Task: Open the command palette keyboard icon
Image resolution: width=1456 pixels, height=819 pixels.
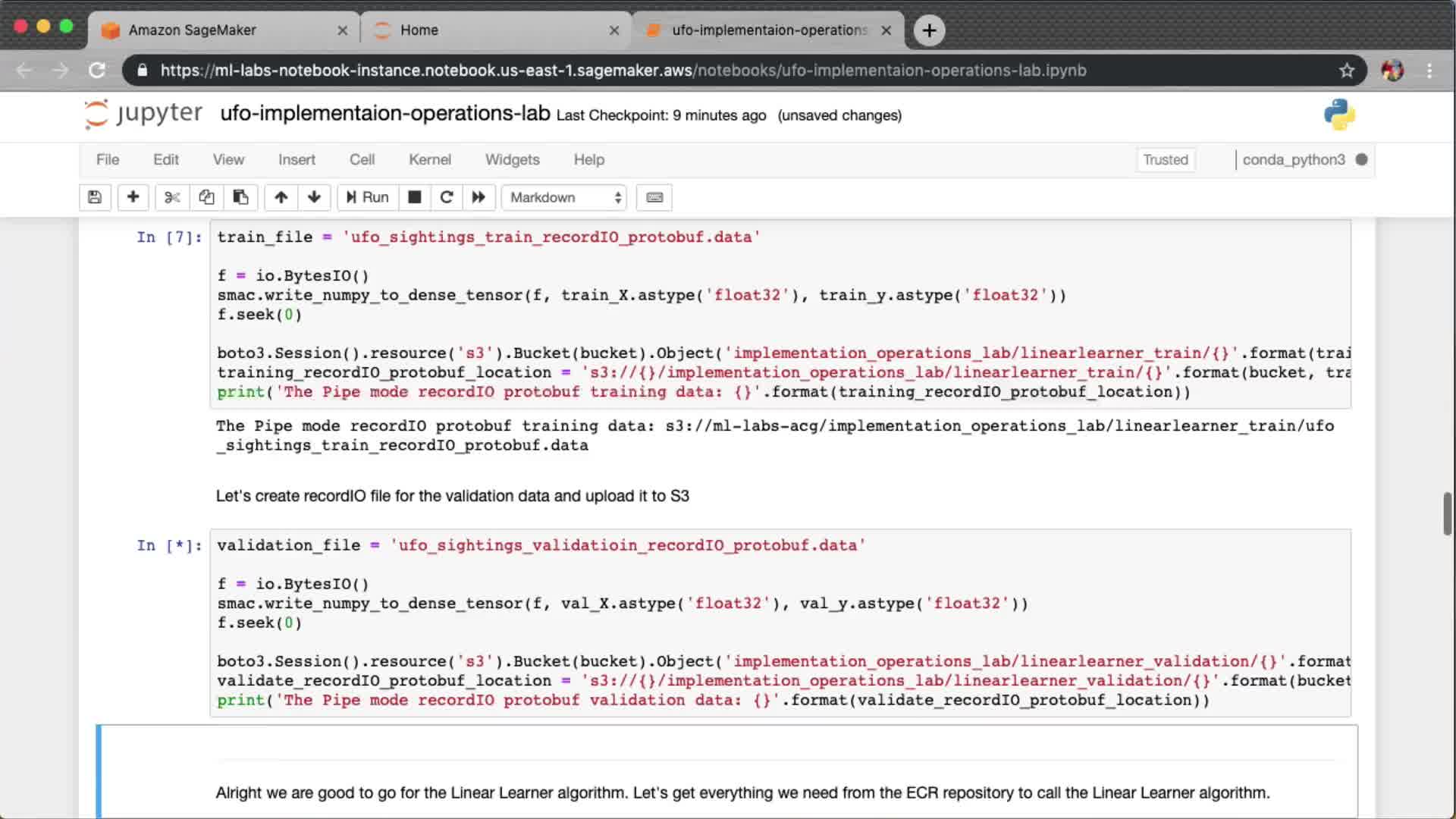Action: [x=654, y=197]
